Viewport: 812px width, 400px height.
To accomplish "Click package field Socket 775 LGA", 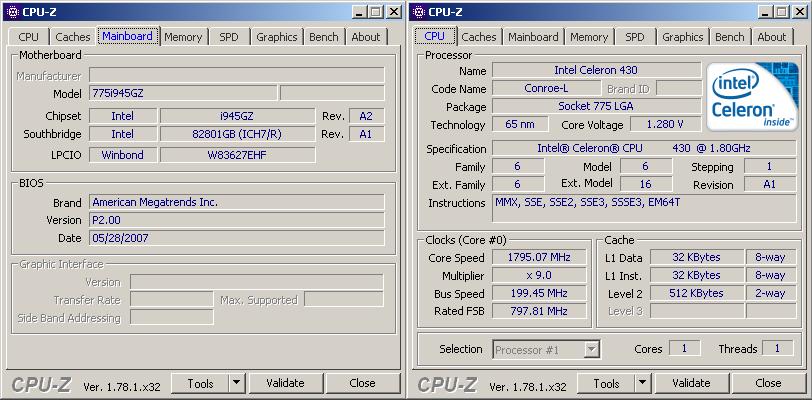I will click(x=596, y=106).
